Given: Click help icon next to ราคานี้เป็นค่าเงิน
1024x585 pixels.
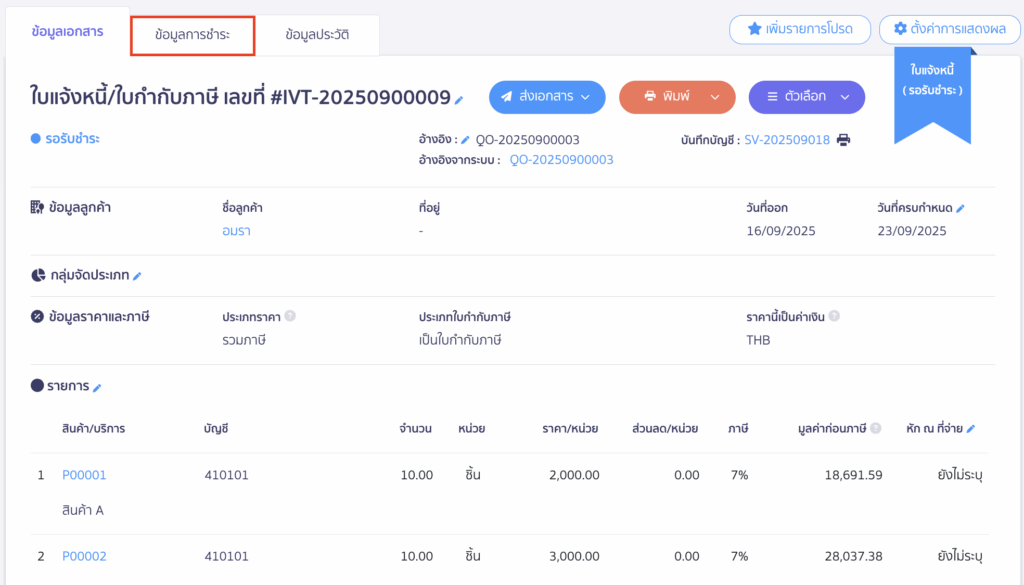Looking at the screenshot, I should (834, 316).
